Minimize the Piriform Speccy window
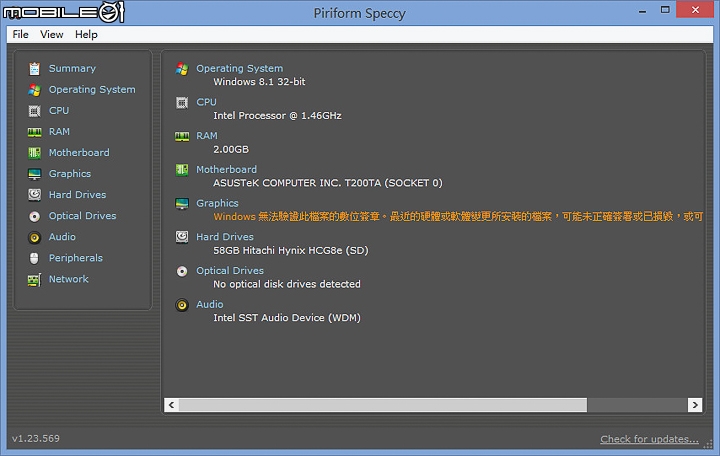The height and width of the screenshot is (456, 720). [x=642, y=10]
